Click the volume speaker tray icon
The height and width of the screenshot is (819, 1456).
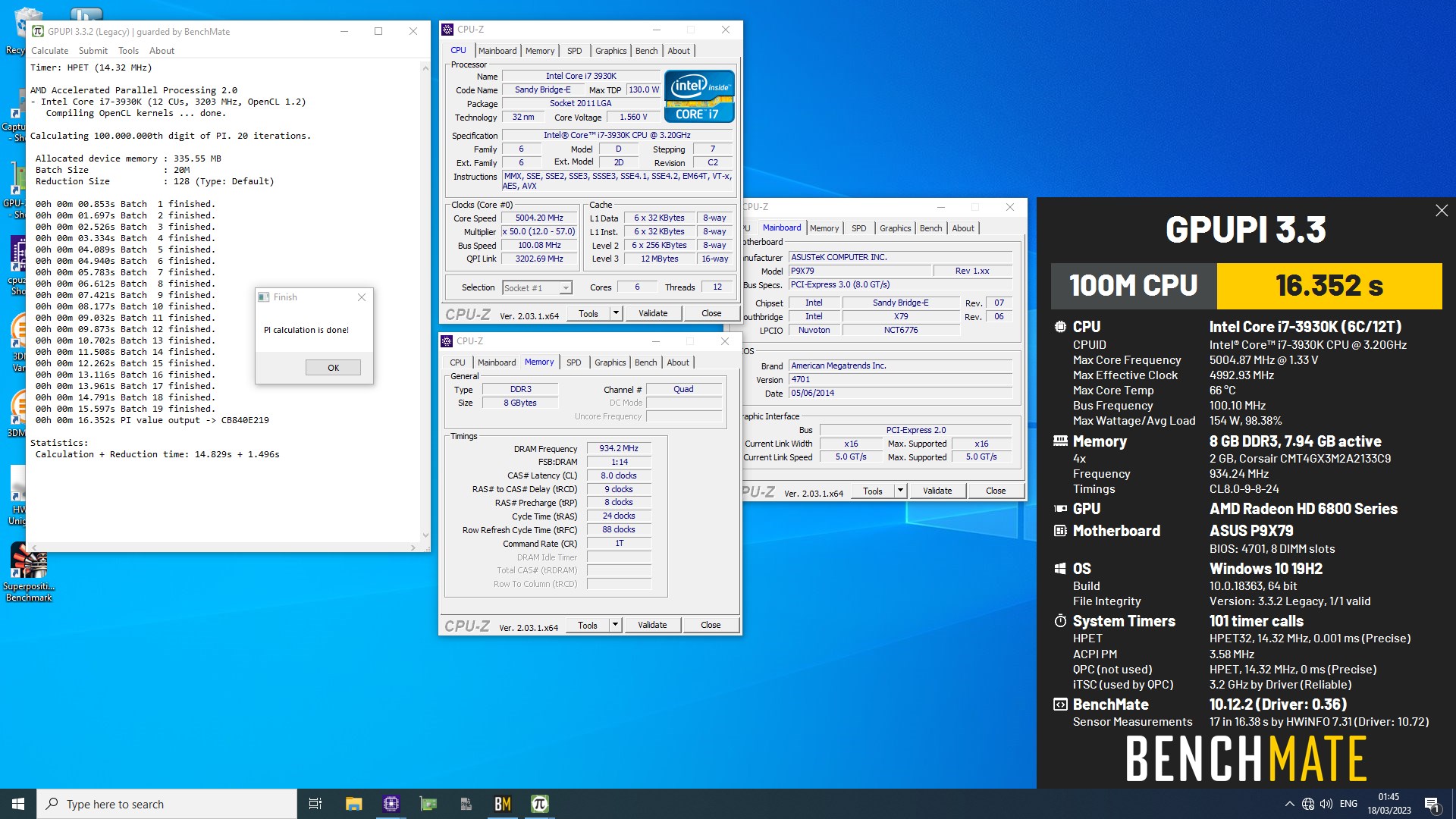tap(1326, 804)
